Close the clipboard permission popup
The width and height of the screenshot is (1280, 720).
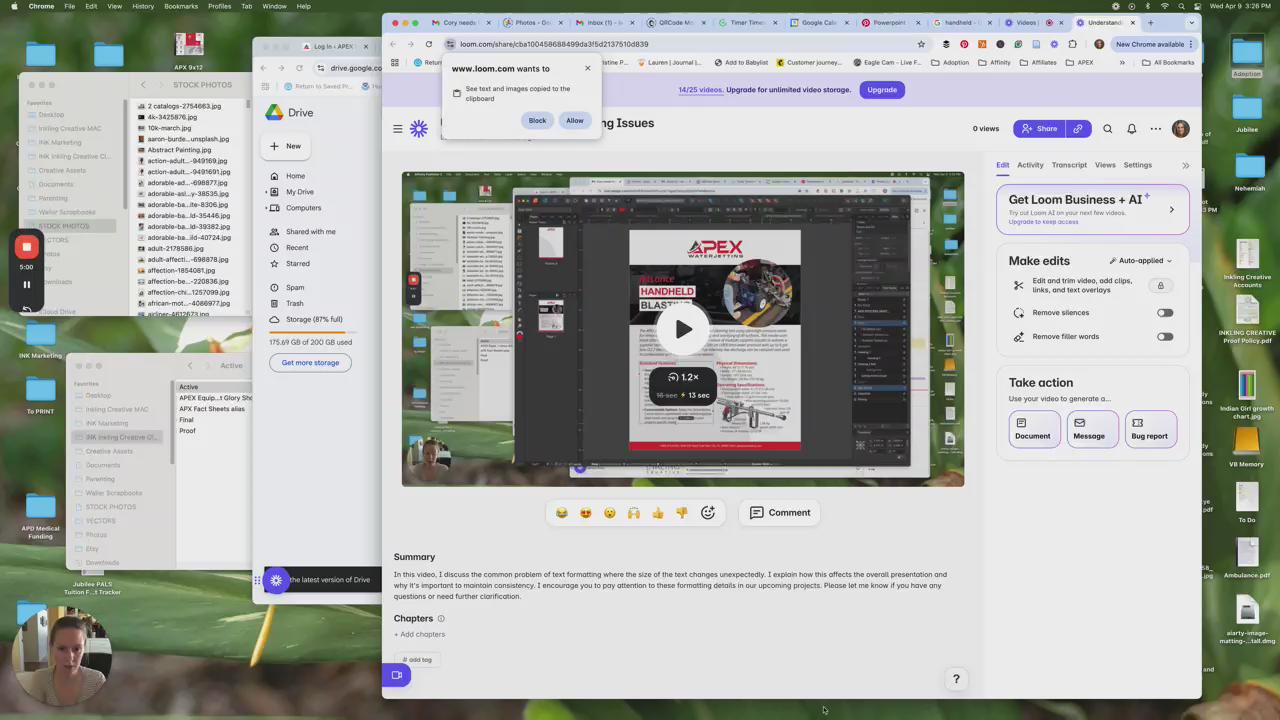coord(588,68)
